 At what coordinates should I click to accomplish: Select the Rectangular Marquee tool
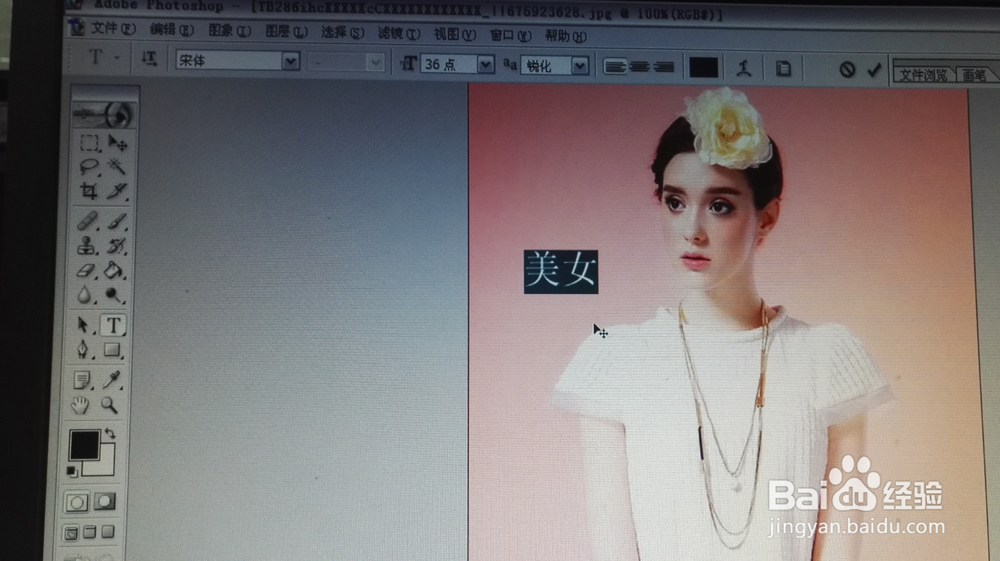[x=89, y=142]
